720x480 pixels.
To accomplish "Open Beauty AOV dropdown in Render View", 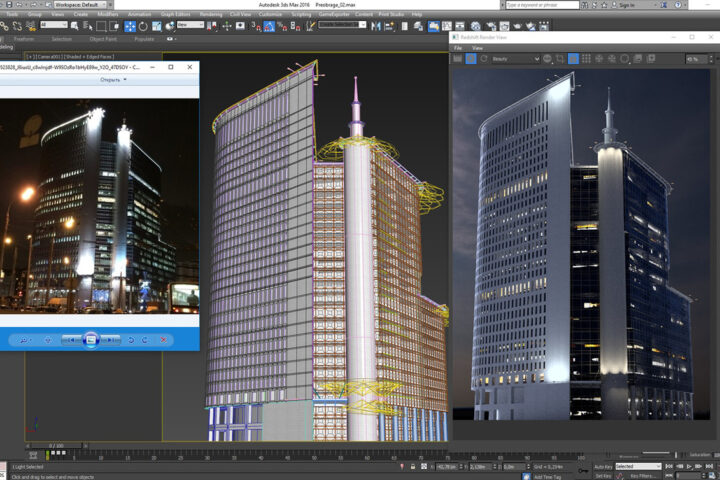I will [x=516, y=59].
